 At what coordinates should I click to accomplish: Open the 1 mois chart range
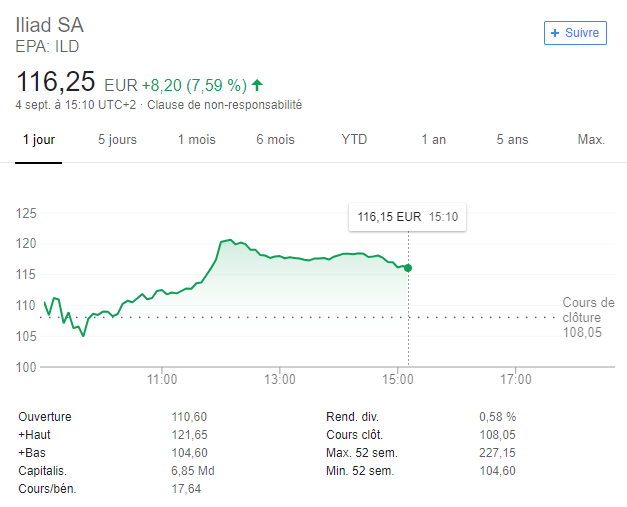tap(196, 140)
